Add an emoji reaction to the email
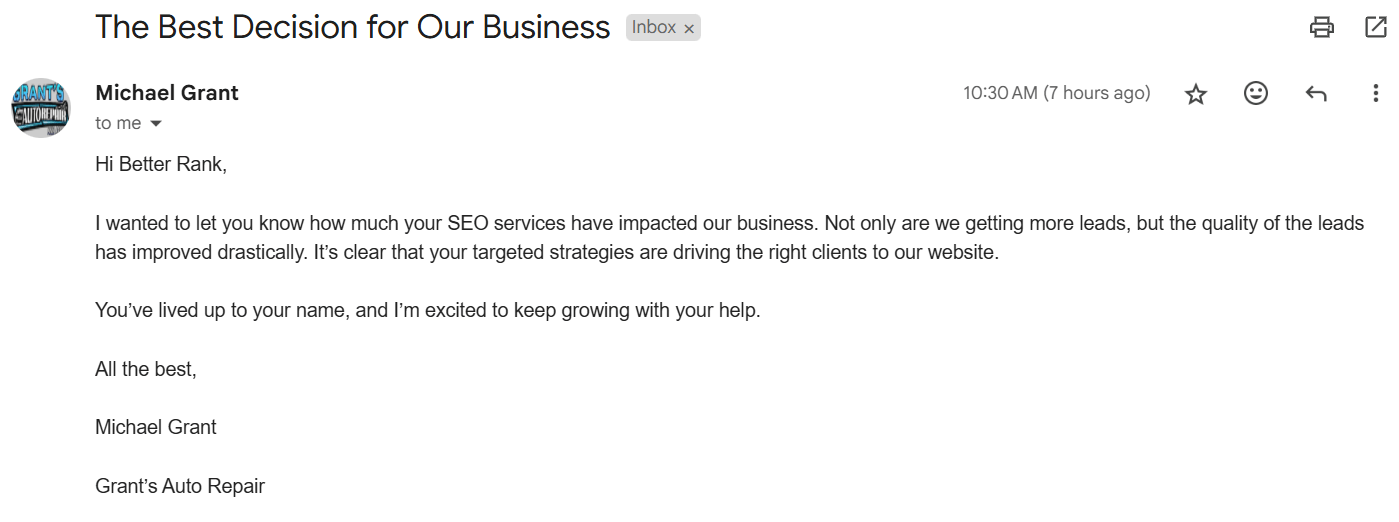The image size is (1399, 522). tap(1255, 93)
